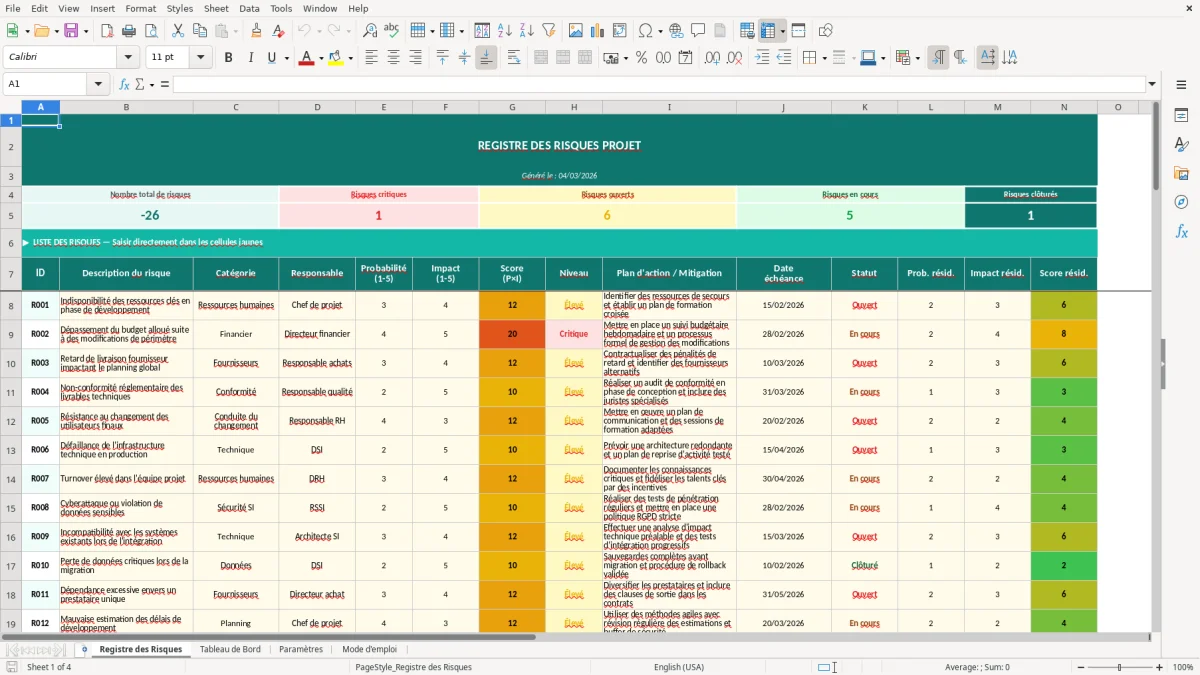Toggle bold formatting

[228, 58]
